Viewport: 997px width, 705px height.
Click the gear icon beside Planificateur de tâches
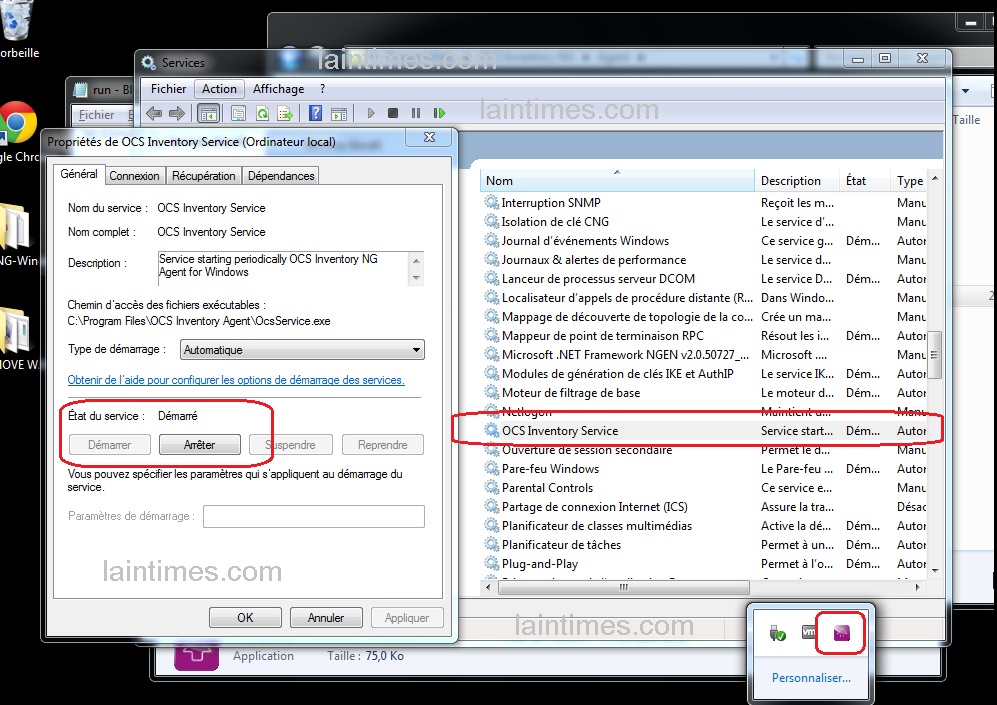point(492,544)
